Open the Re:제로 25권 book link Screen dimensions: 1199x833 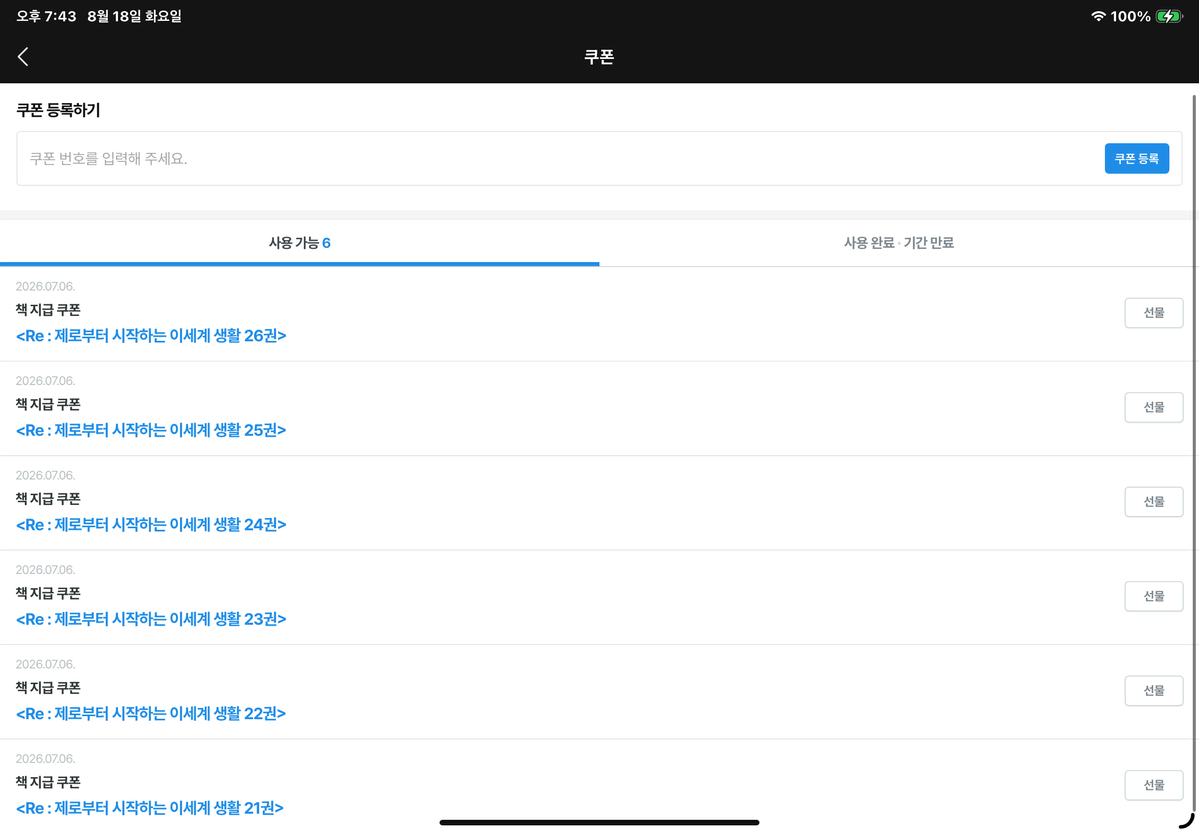point(151,430)
